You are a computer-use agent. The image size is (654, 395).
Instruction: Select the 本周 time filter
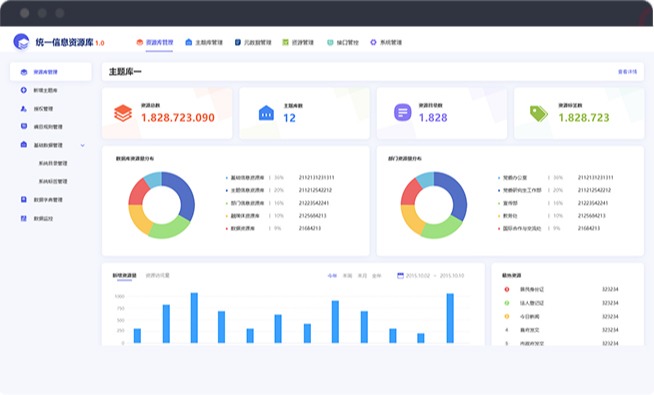tap(347, 276)
